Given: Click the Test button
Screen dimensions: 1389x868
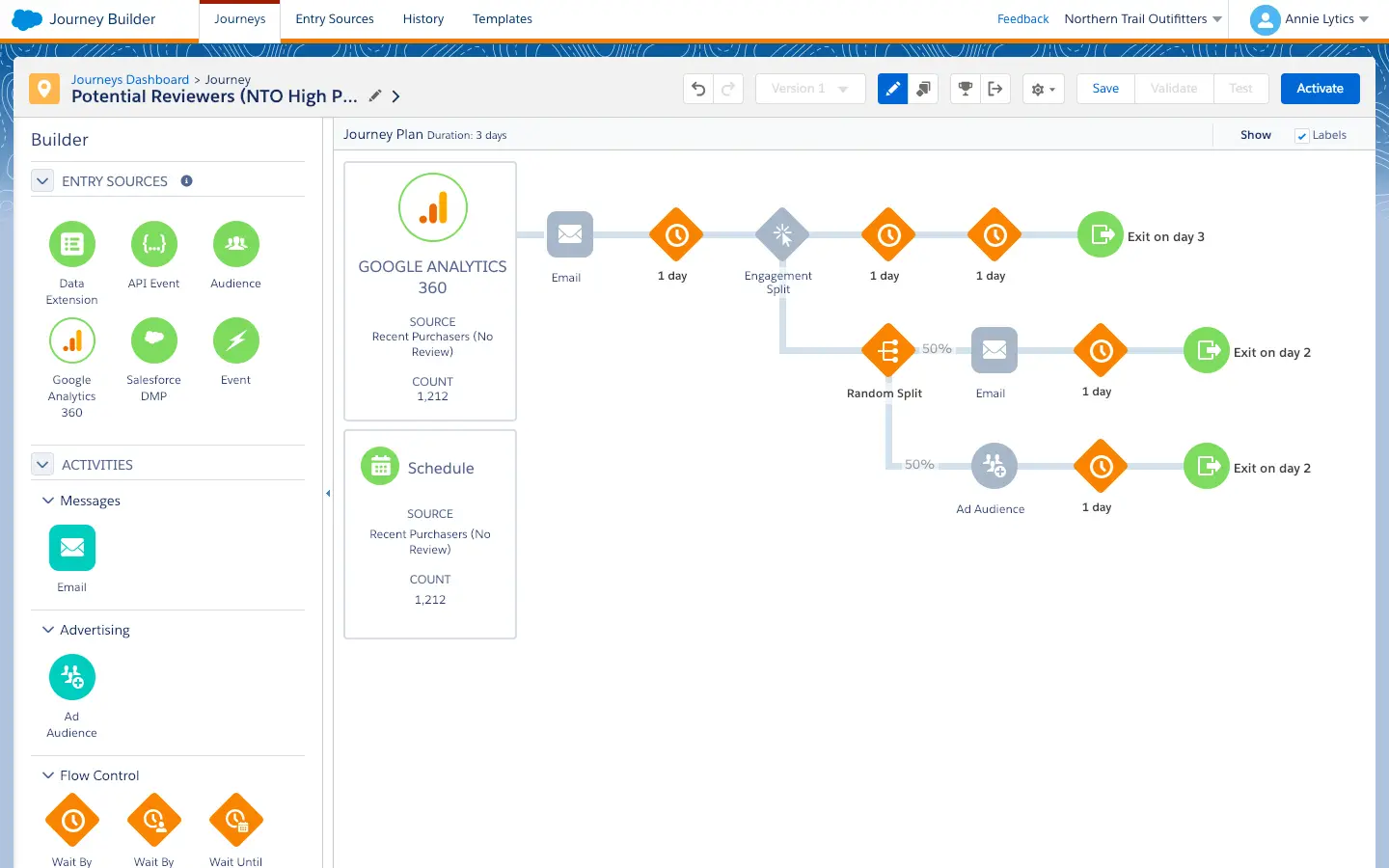Looking at the screenshot, I should pos(1240,89).
